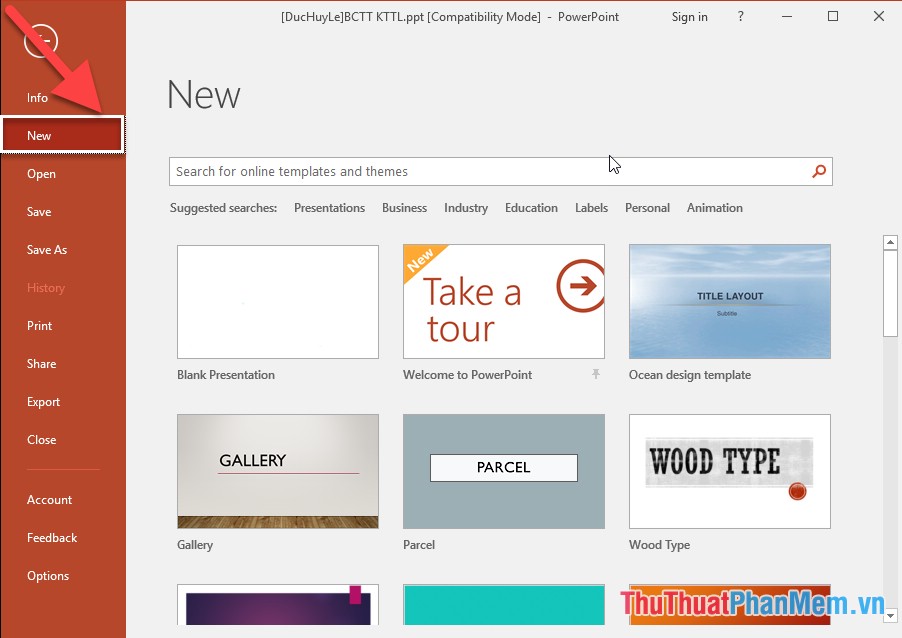
Task: Select Export in the sidebar
Action: tap(43, 402)
